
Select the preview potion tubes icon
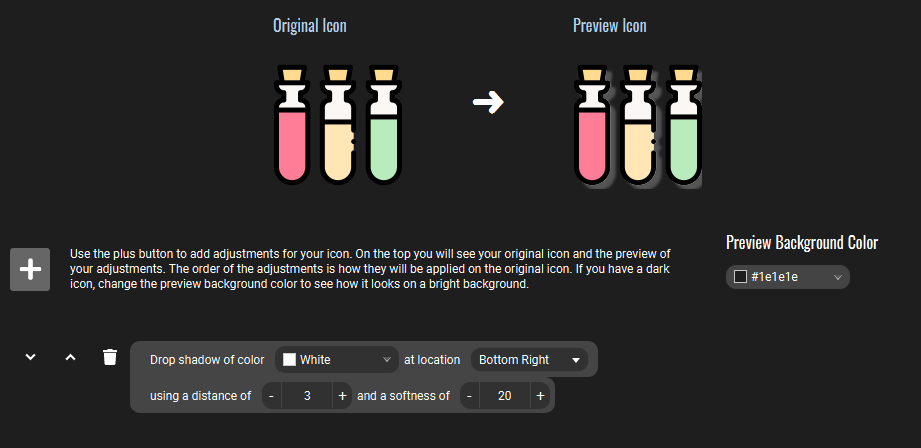(638, 126)
